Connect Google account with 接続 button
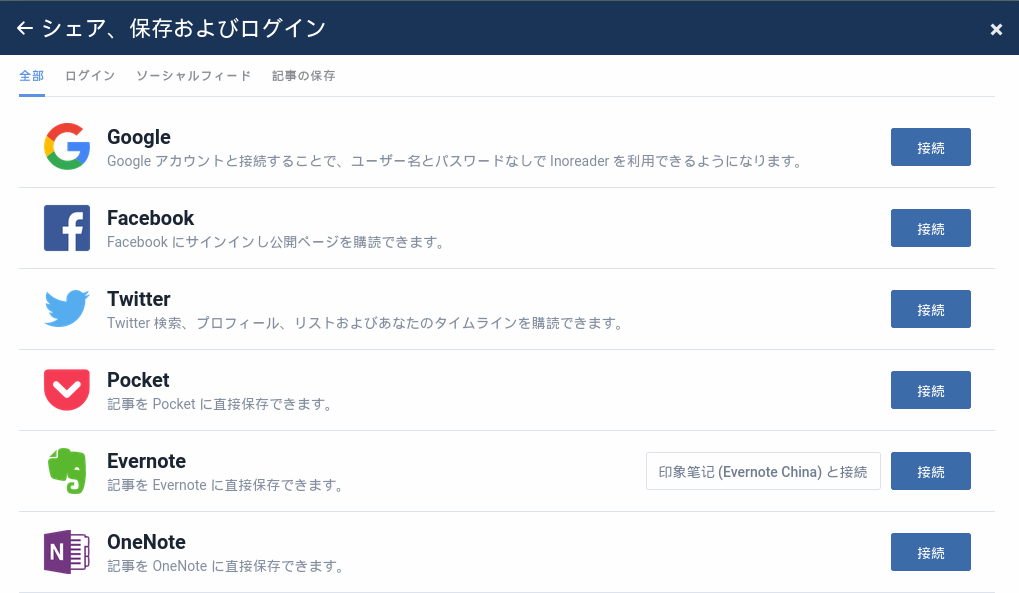The image size is (1019, 593). [931, 147]
